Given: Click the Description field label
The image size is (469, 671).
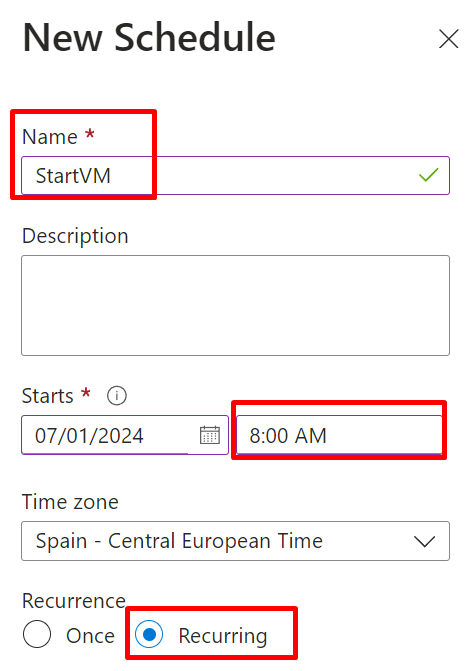Looking at the screenshot, I should [75, 236].
